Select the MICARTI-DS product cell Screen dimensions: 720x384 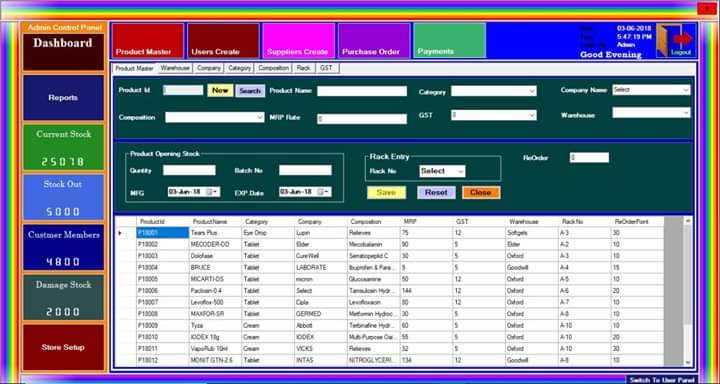pyautogui.click(x=215, y=279)
